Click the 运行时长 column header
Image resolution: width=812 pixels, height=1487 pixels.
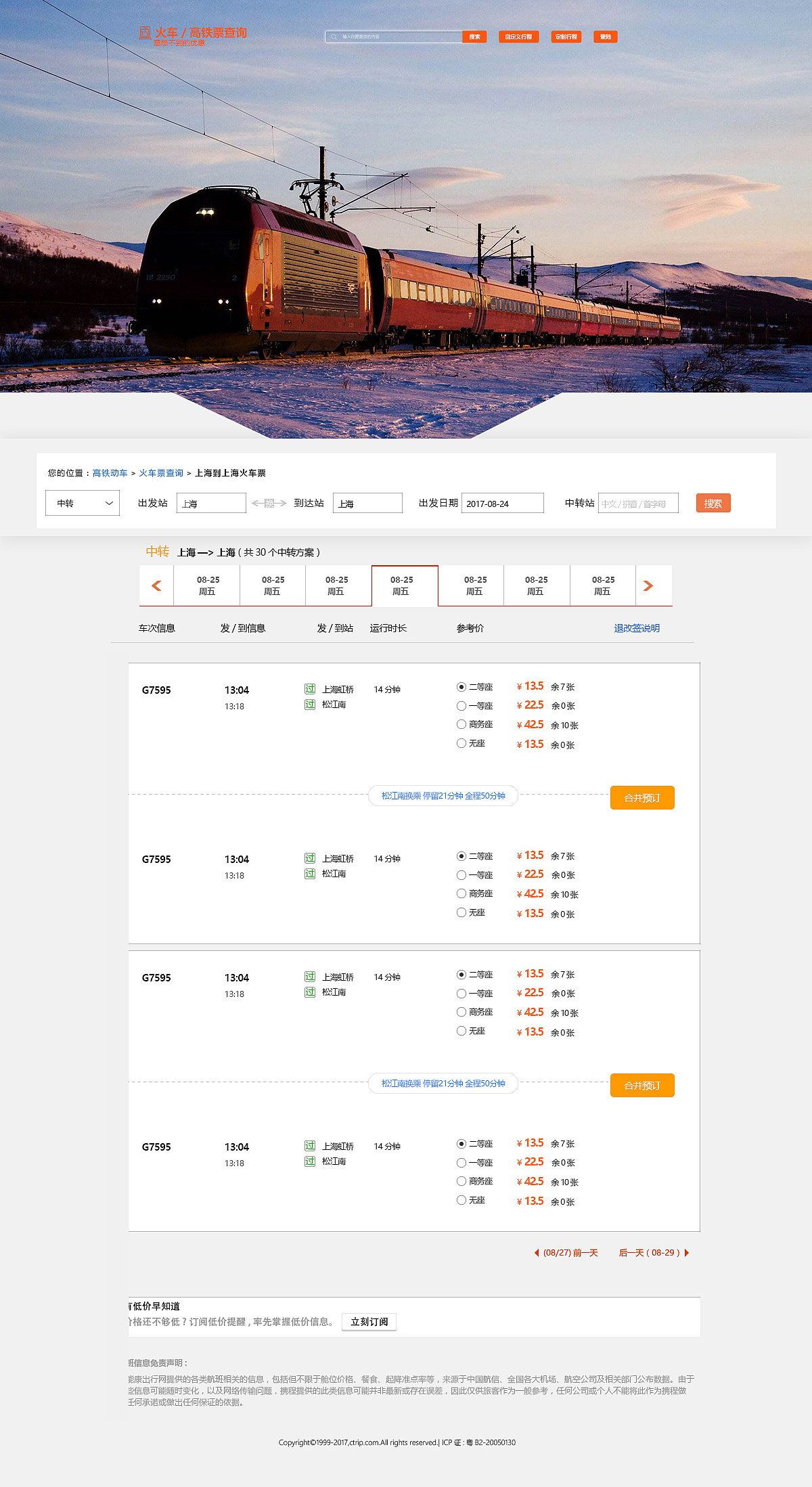(388, 628)
